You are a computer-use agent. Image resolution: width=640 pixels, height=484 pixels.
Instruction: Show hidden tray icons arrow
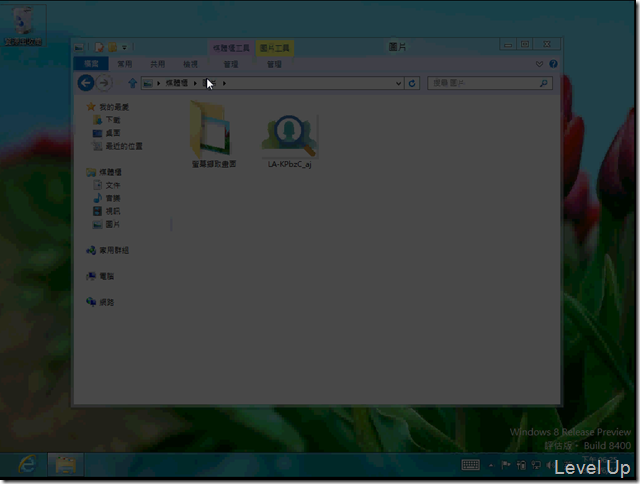coord(491,465)
